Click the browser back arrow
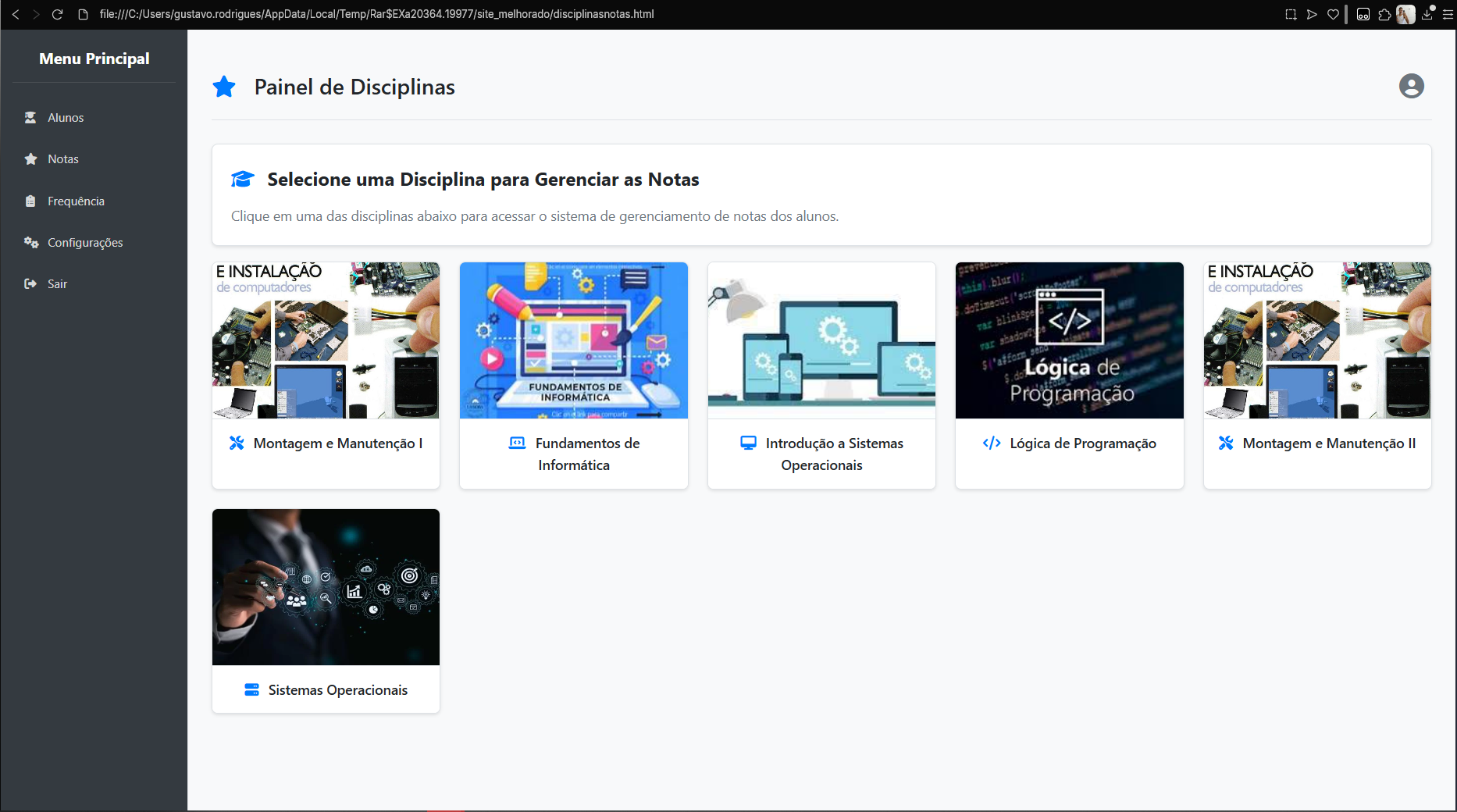This screenshot has width=1457, height=812. 16,14
